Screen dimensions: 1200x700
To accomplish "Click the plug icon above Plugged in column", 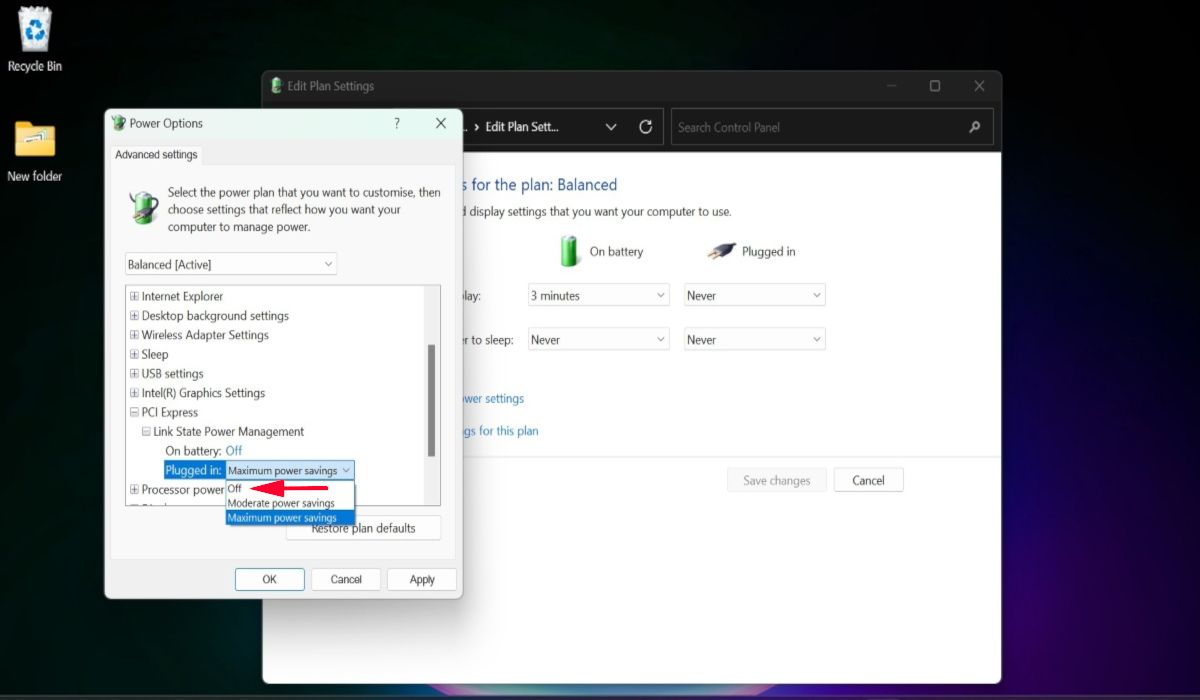I will [x=719, y=251].
